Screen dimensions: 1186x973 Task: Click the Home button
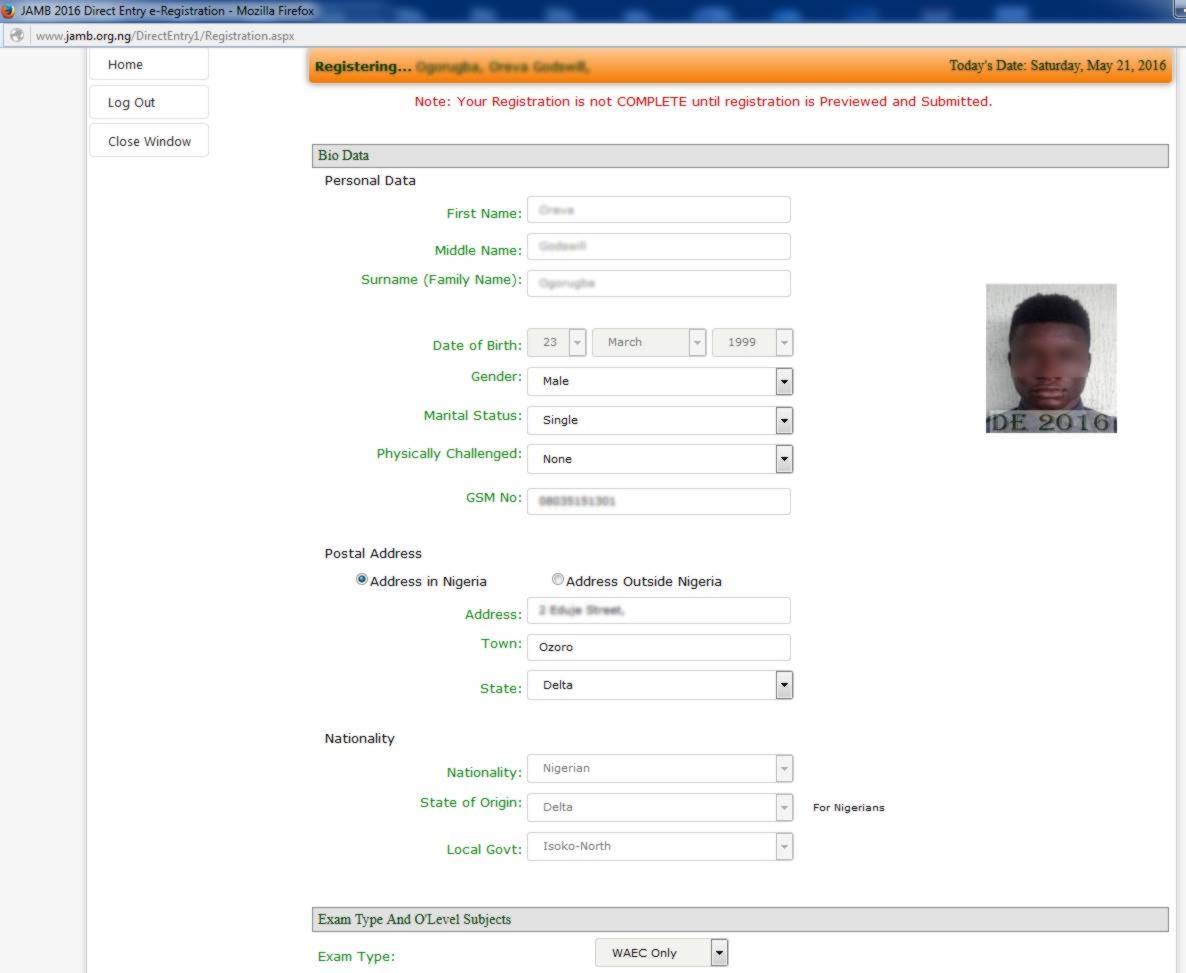[x=148, y=63]
